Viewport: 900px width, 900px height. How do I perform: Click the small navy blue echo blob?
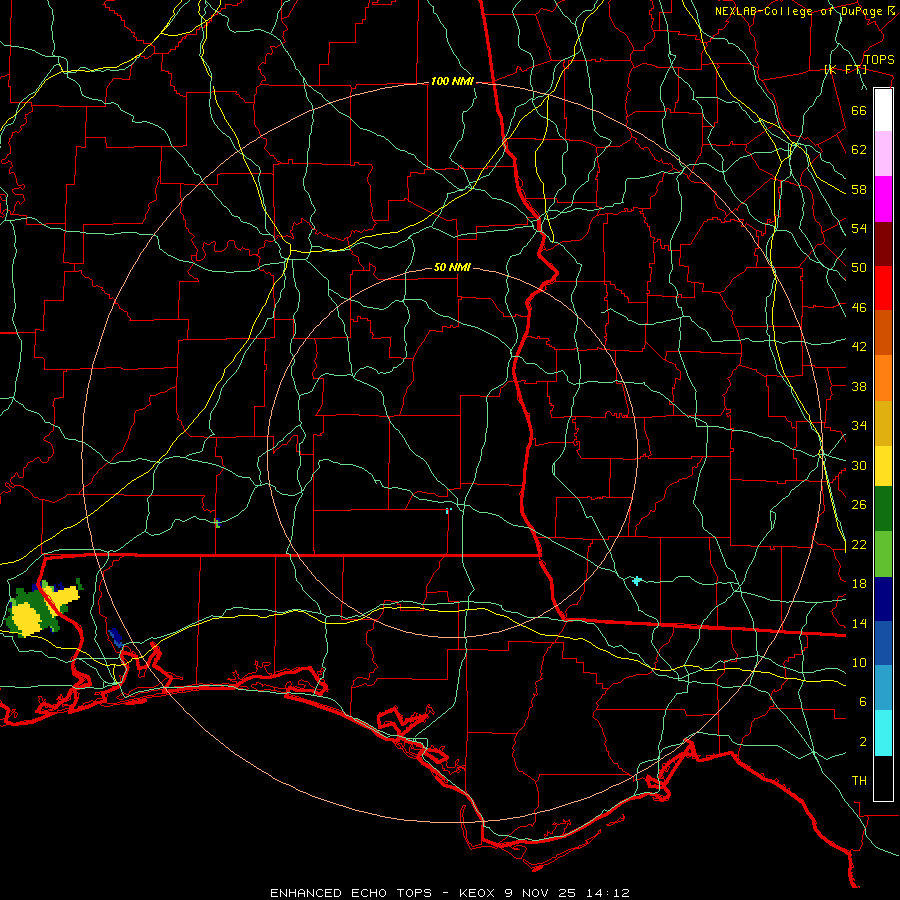[x=116, y=637]
